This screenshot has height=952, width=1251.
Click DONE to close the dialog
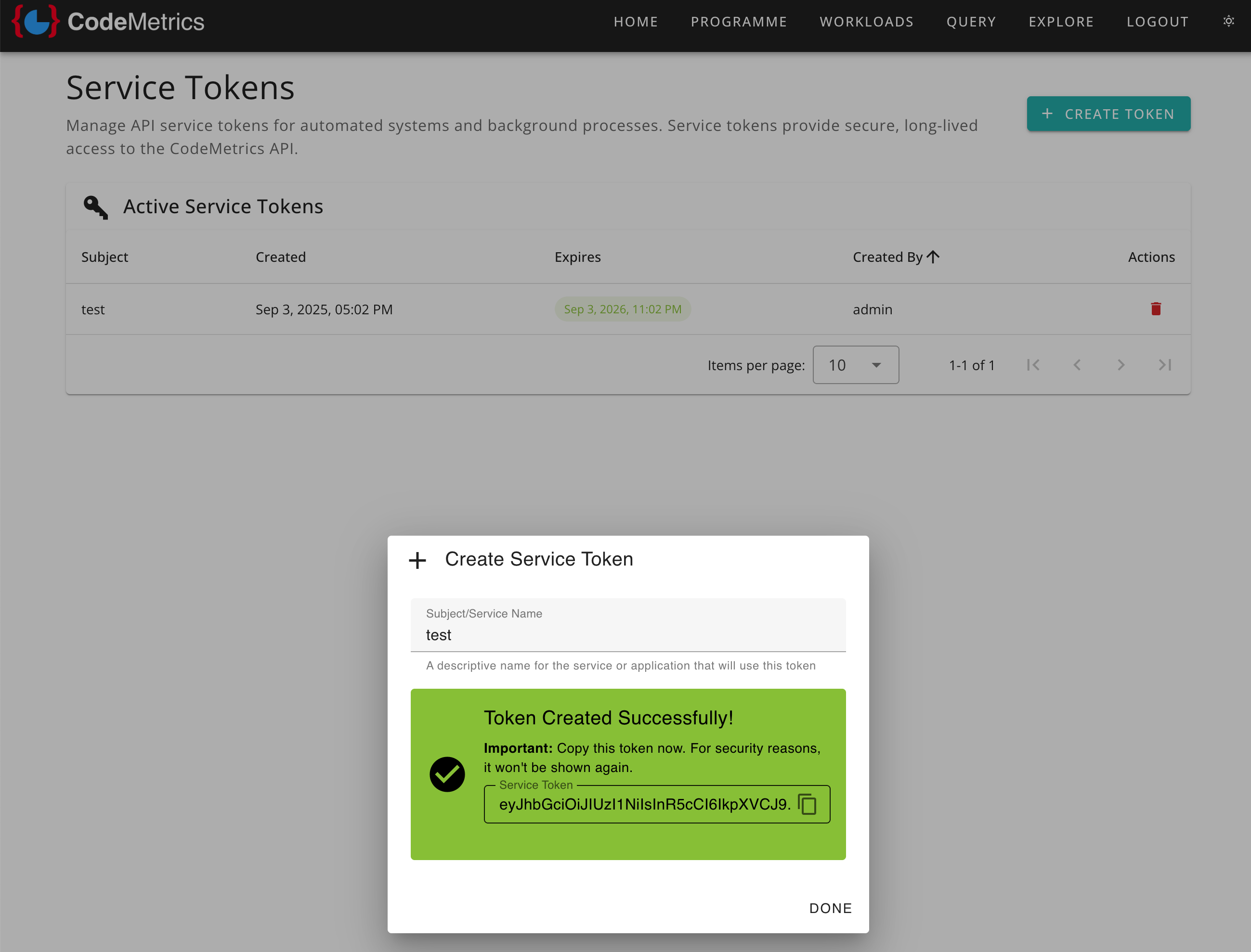831,908
